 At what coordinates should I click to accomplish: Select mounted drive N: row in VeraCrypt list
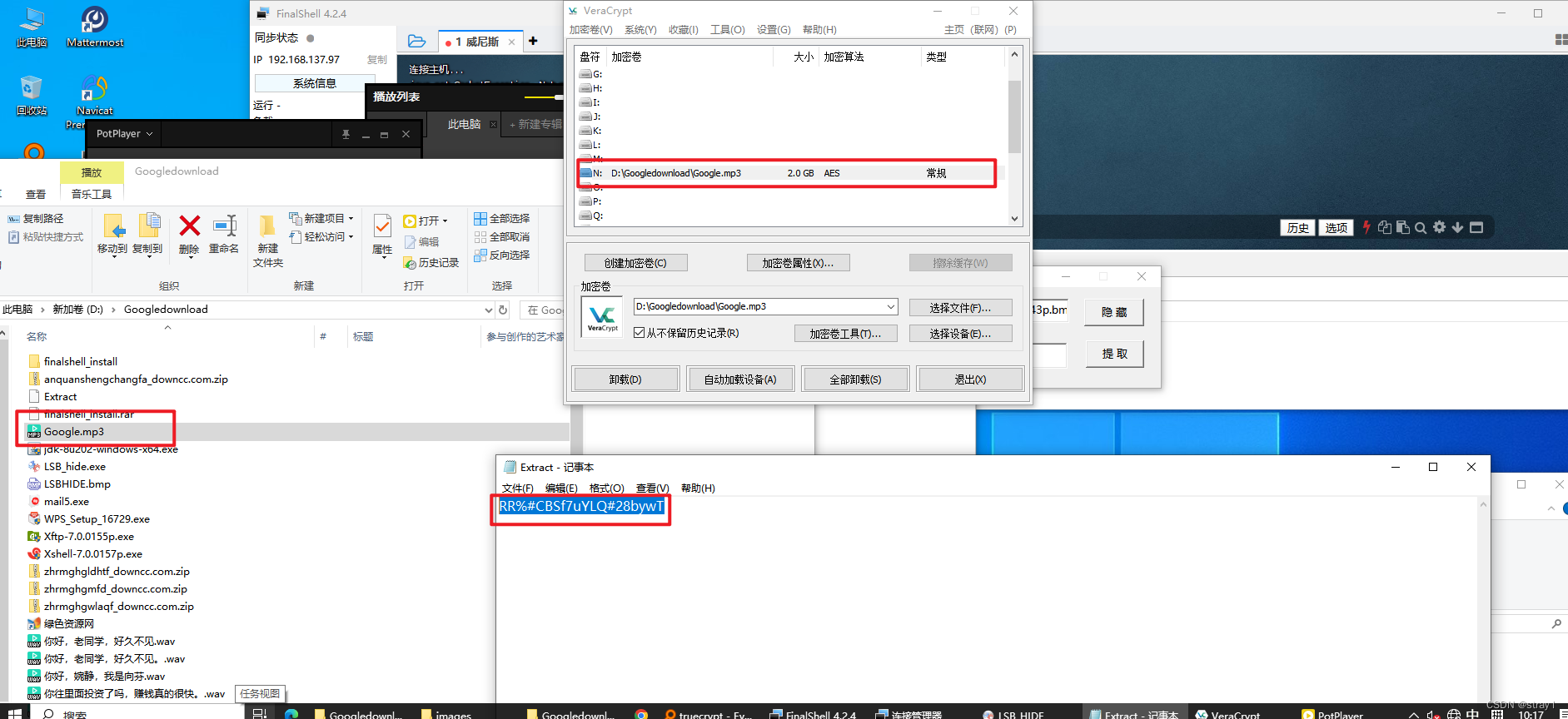791,173
